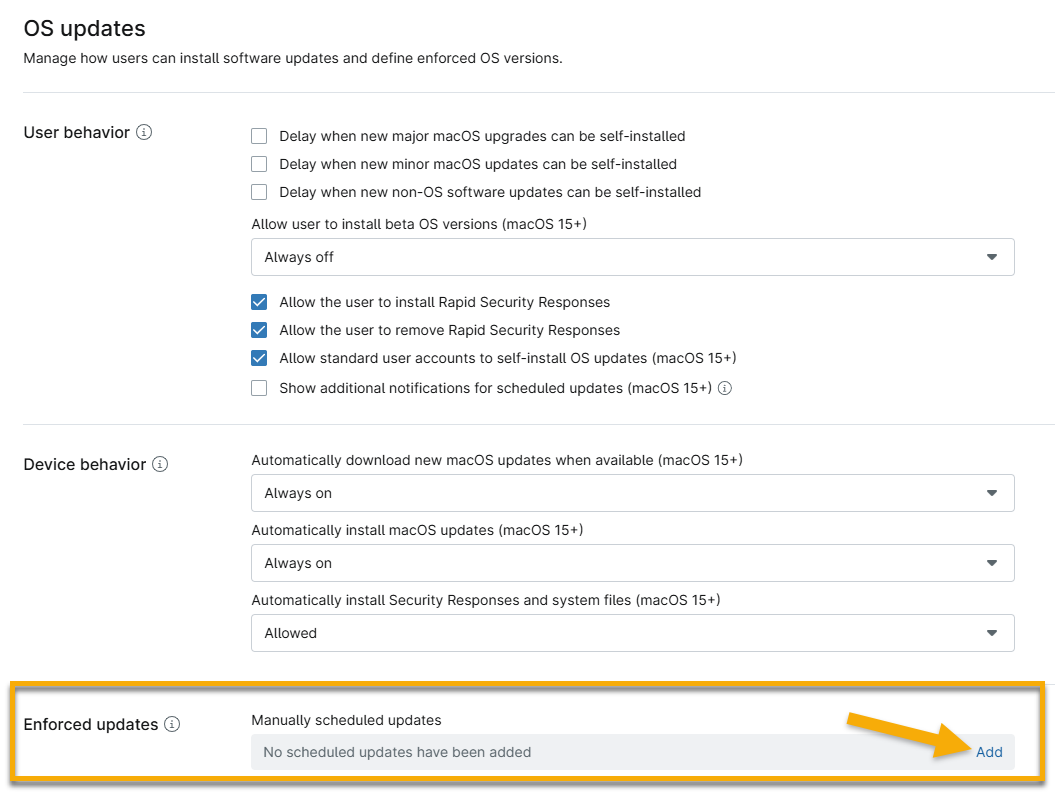This screenshot has width=1055, height=795.
Task: Click chevron on the download updates dropdown
Action: (992, 493)
